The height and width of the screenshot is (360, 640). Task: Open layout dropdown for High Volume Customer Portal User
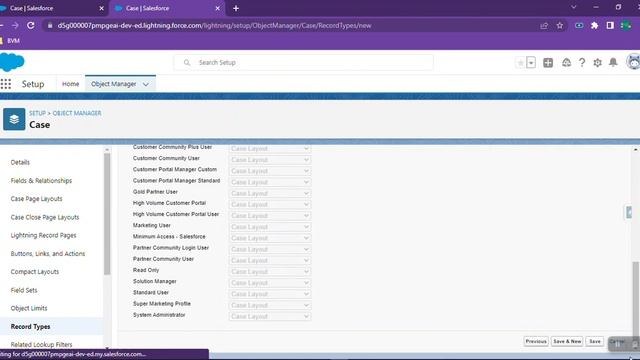pos(270,216)
